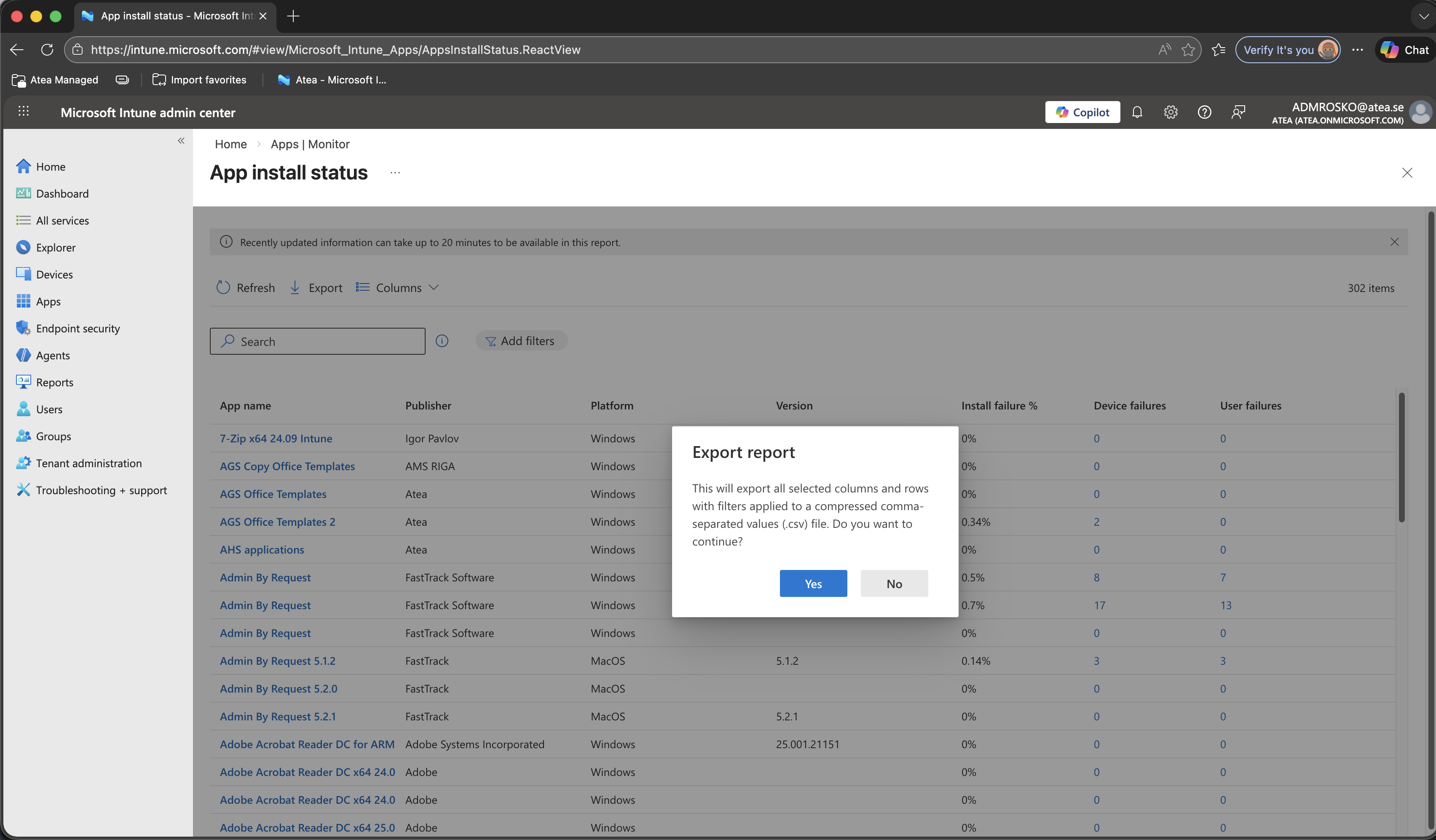Screen dimensions: 1436x840
Task: Go to Reports in sidebar menu
Action: [54, 382]
